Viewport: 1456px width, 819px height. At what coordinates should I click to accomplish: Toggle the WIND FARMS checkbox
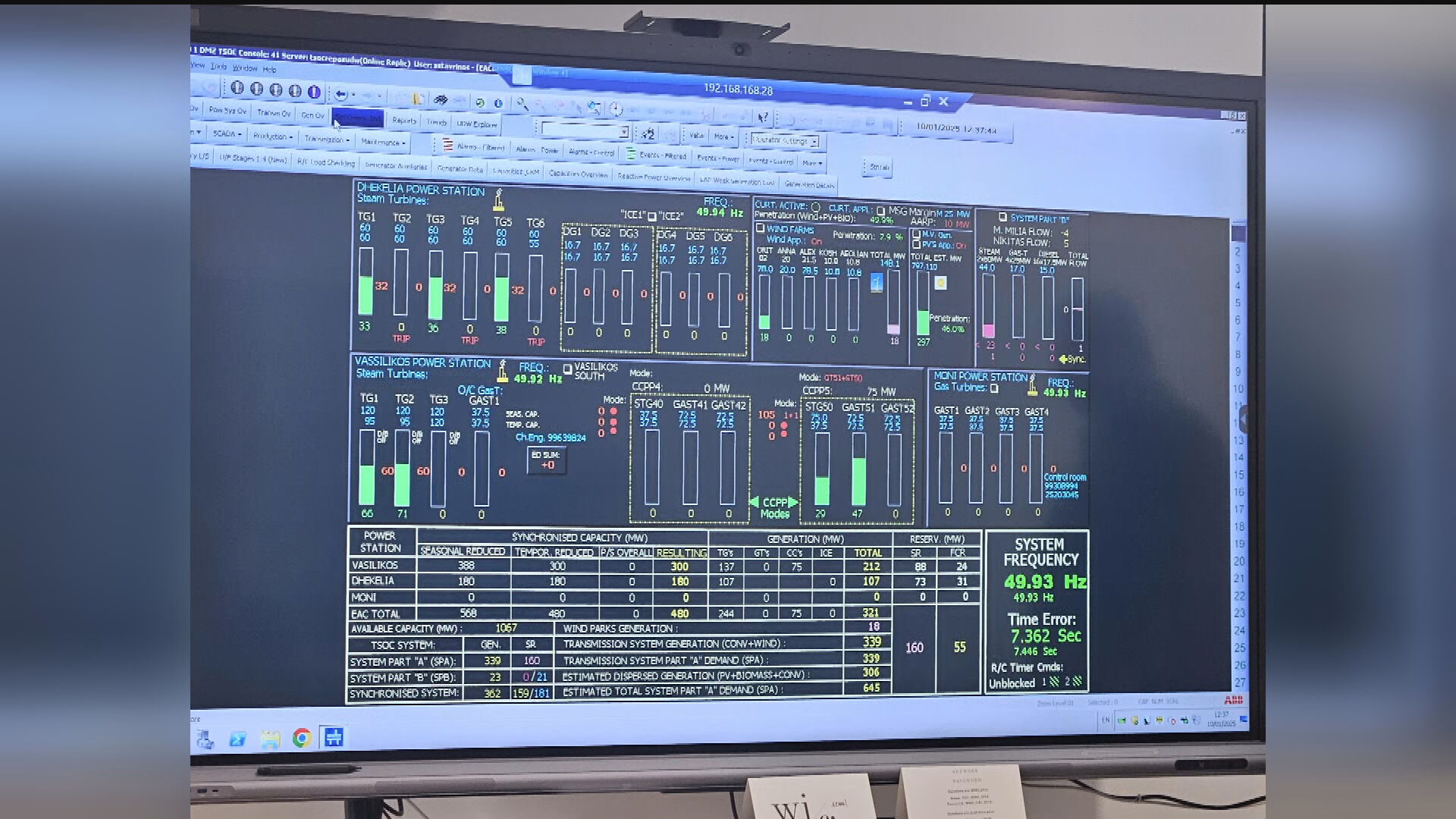[x=760, y=228]
